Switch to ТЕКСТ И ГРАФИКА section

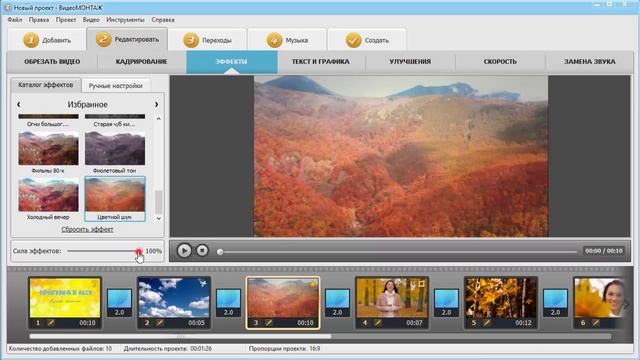(x=321, y=62)
